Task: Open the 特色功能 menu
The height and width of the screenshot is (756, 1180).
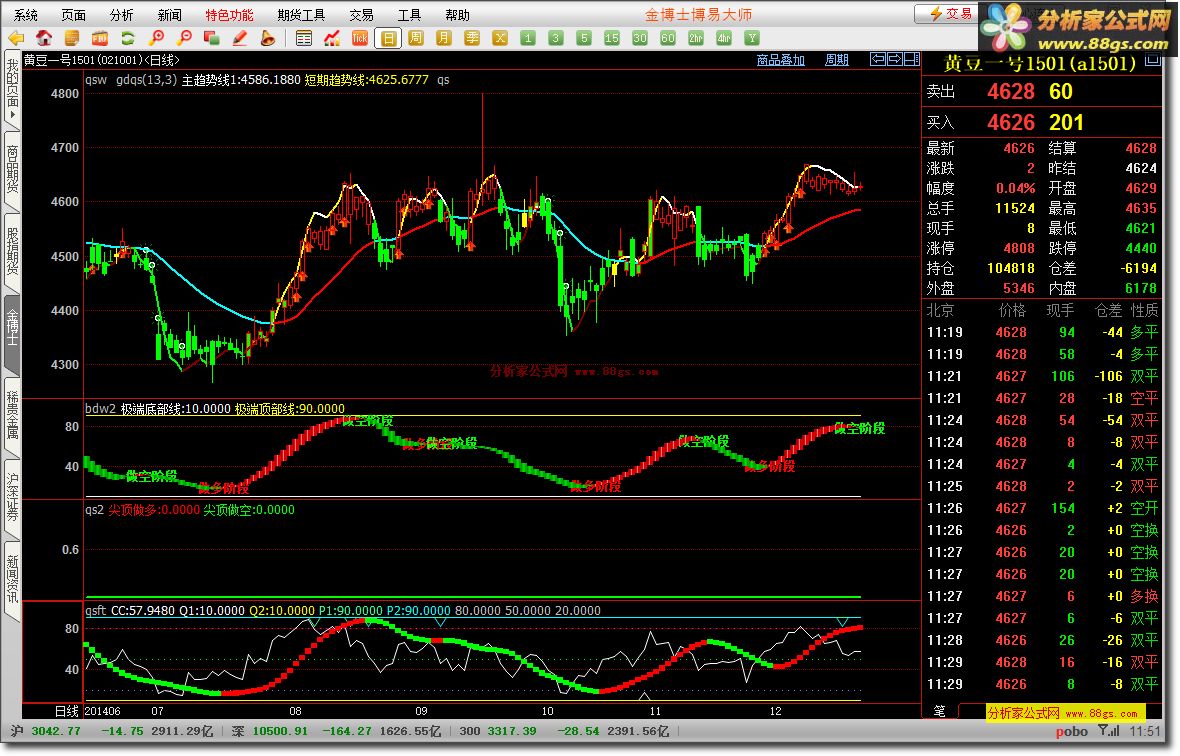Action: 230,14
